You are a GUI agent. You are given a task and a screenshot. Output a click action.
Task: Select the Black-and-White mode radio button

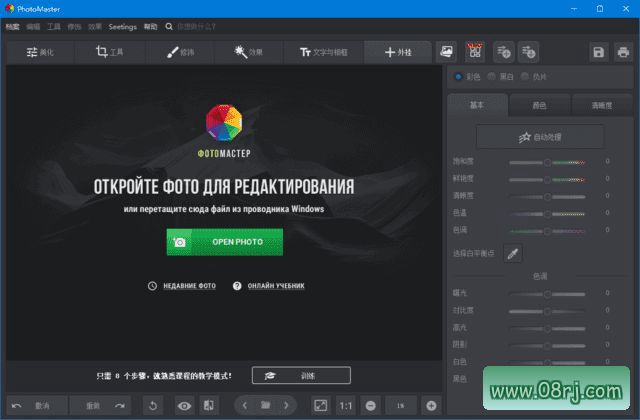click(491, 76)
